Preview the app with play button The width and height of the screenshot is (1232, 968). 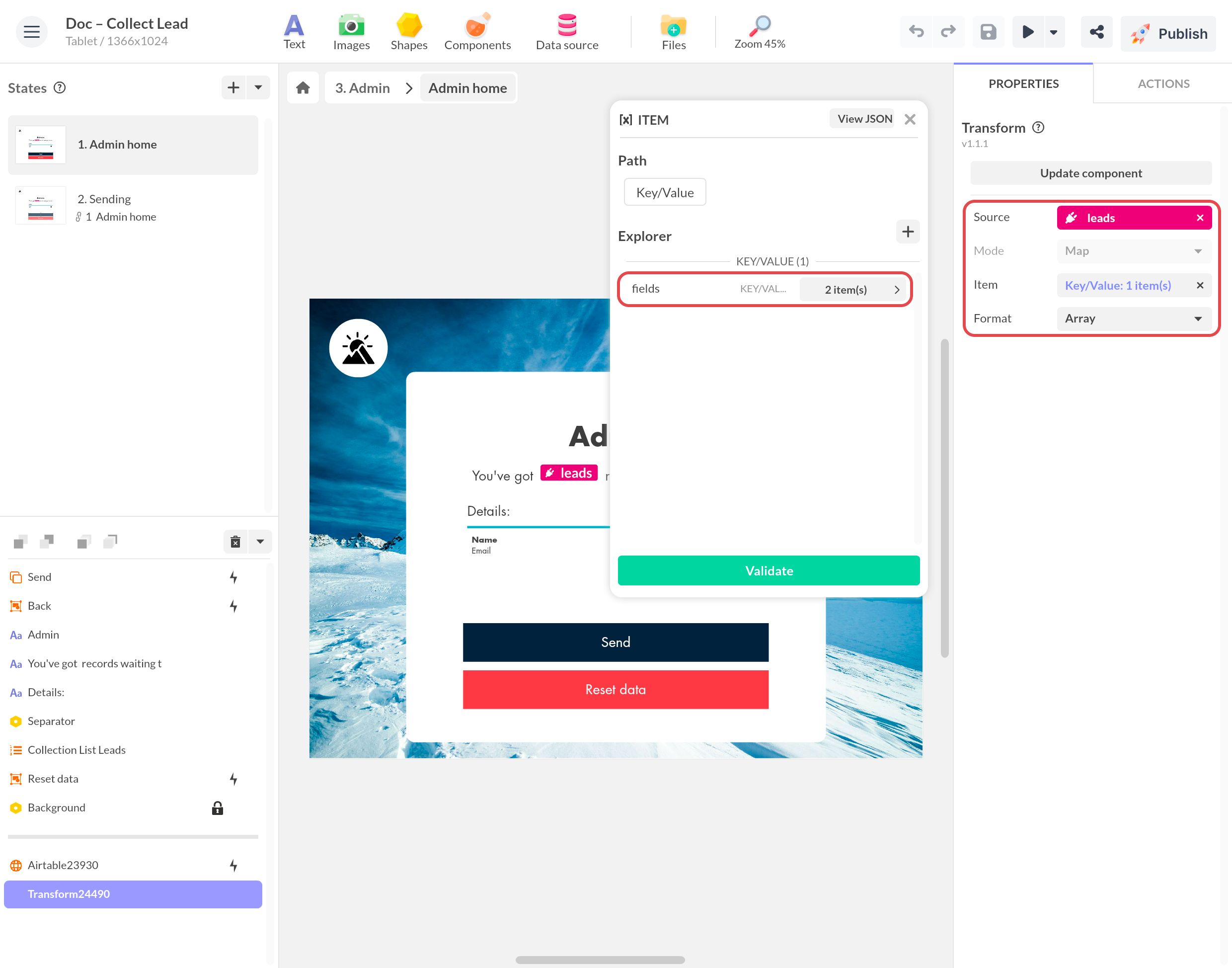pyautogui.click(x=1028, y=32)
